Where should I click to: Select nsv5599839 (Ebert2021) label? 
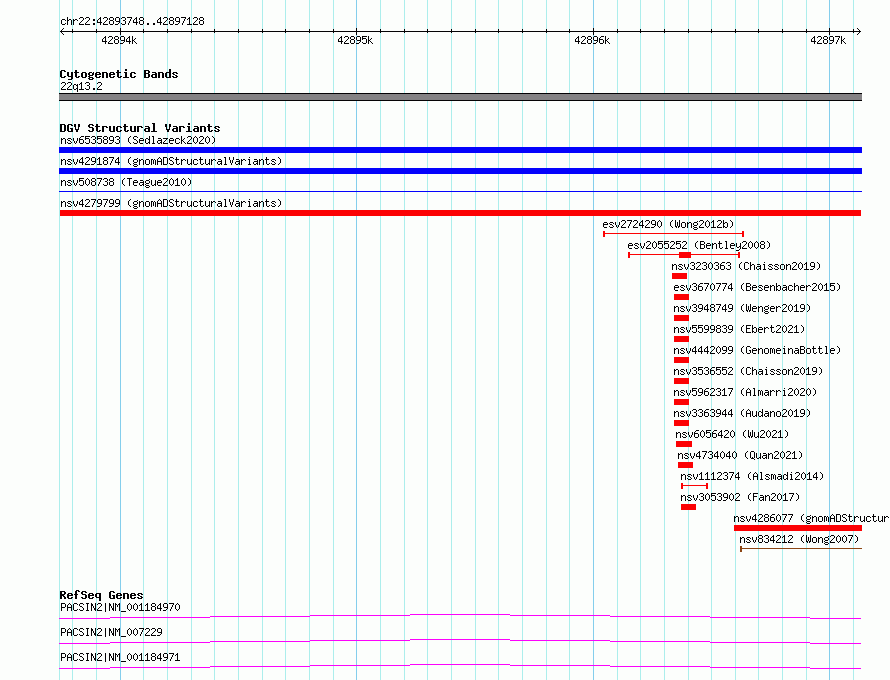point(739,329)
